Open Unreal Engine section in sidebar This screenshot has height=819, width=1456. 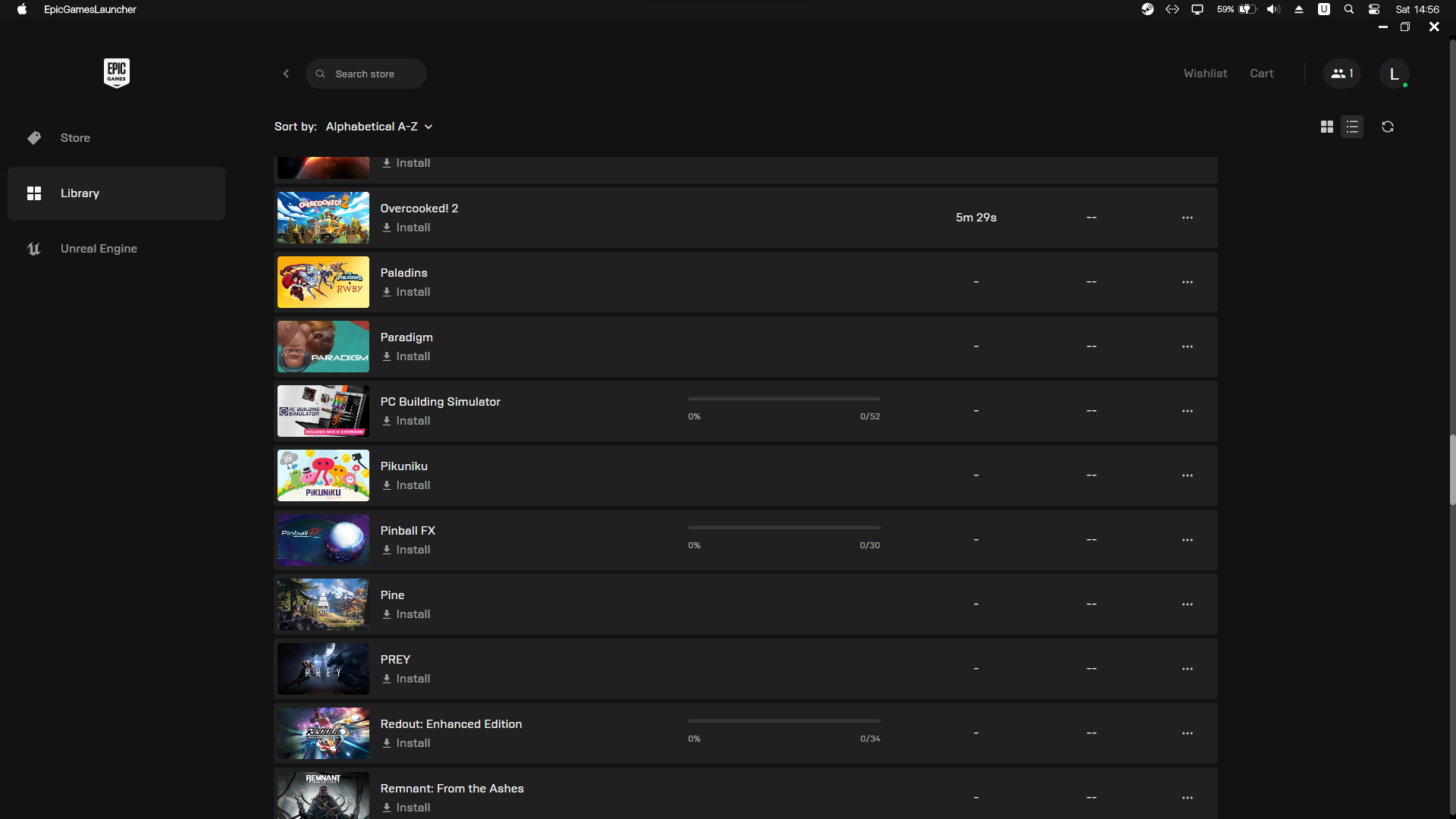(x=99, y=249)
